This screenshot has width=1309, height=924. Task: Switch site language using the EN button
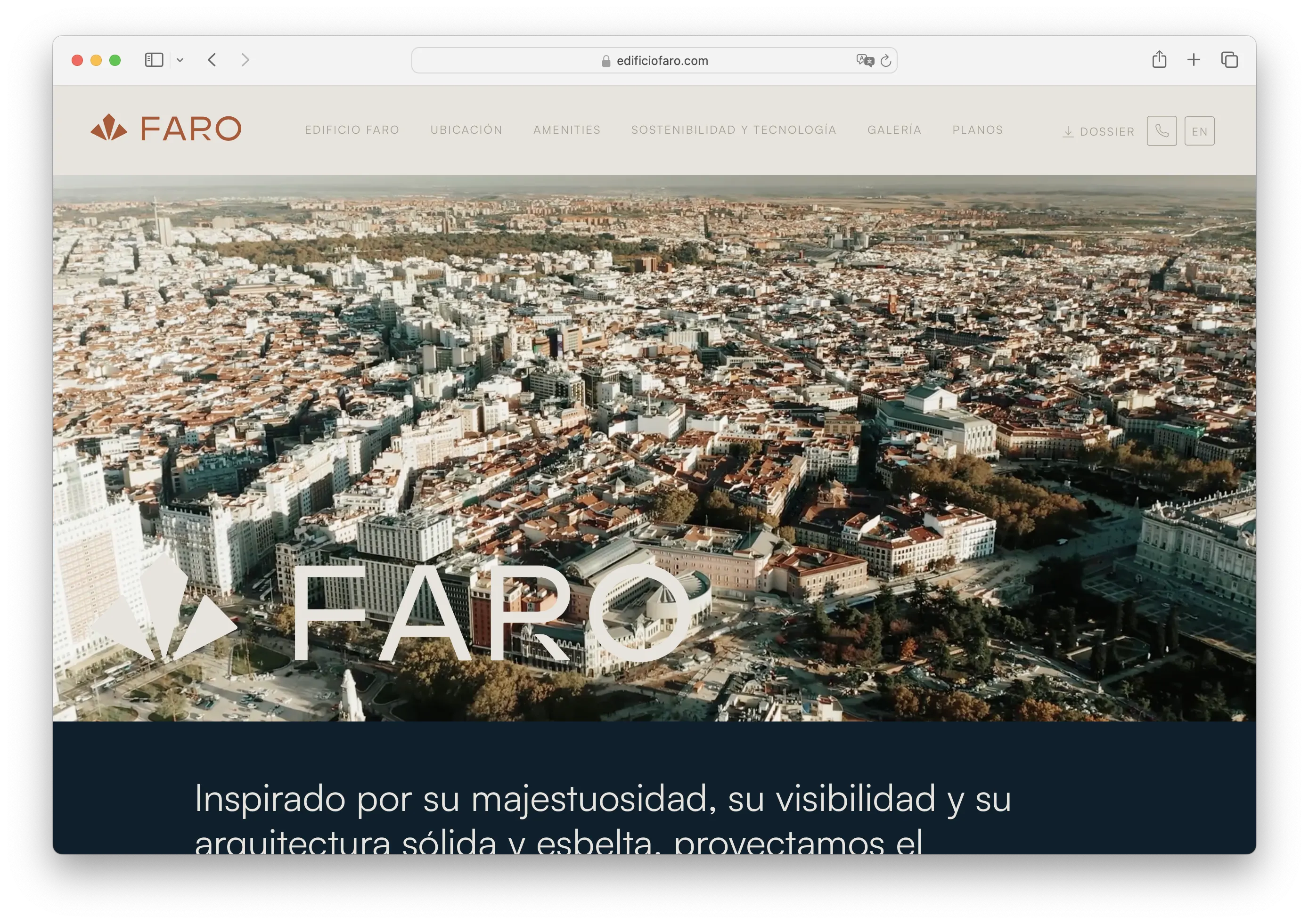[1200, 130]
